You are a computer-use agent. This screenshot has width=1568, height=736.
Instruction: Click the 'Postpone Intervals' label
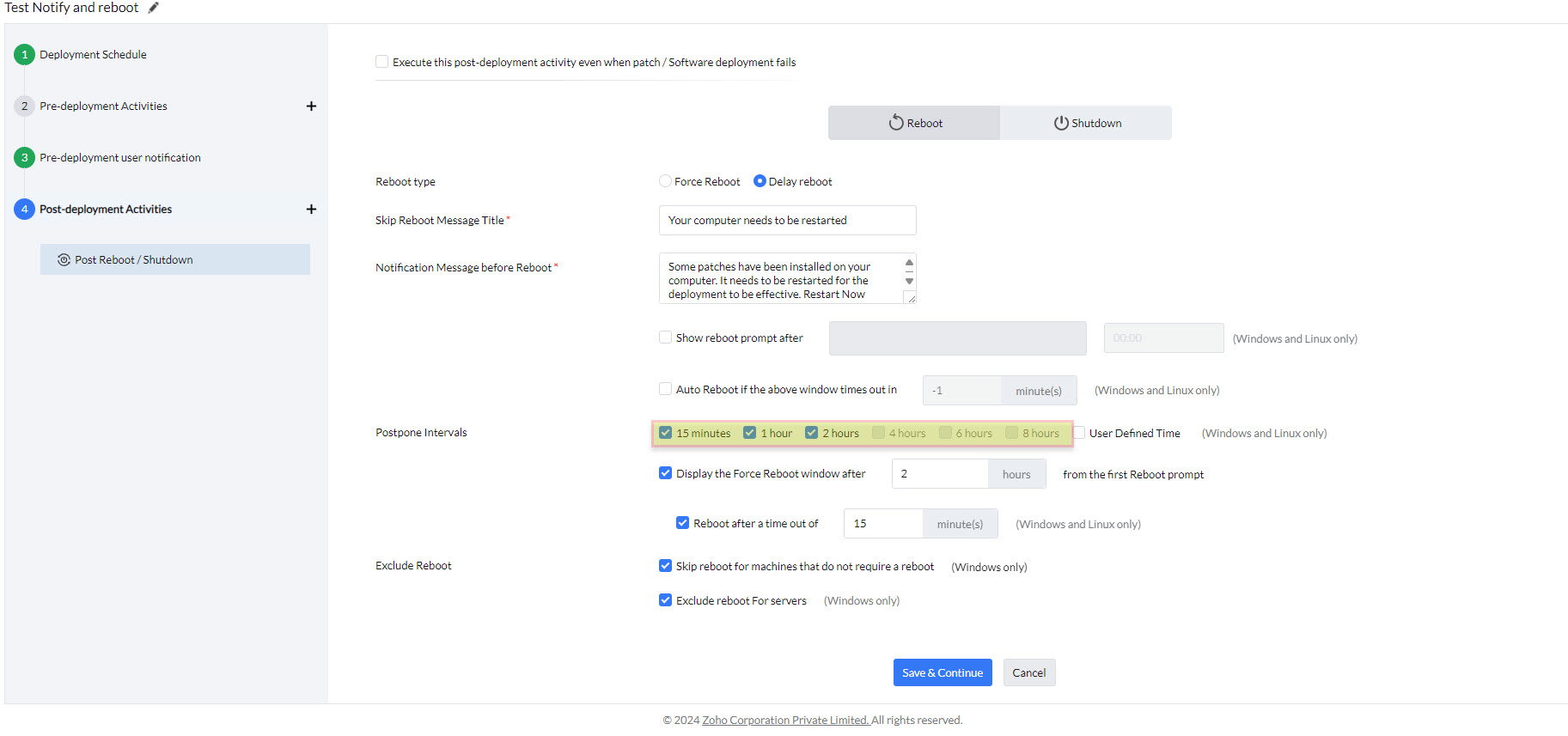(x=421, y=433)
